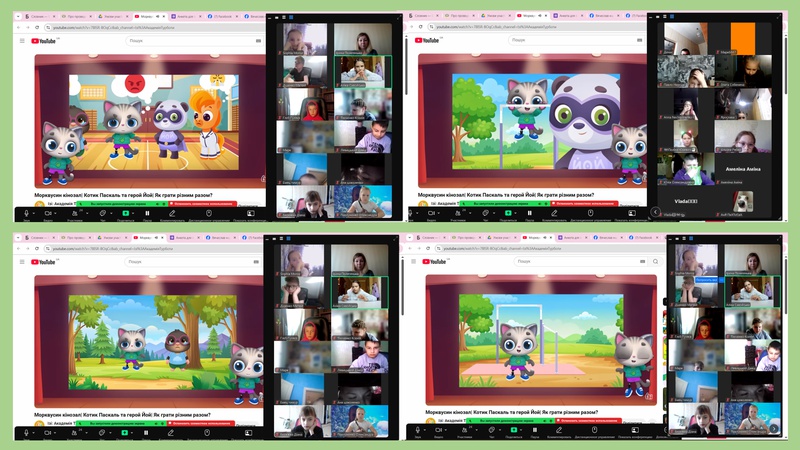Click the YouTube logo in the top-left screenshot
This screenshot has width=800, height=450.
(43, 41)
